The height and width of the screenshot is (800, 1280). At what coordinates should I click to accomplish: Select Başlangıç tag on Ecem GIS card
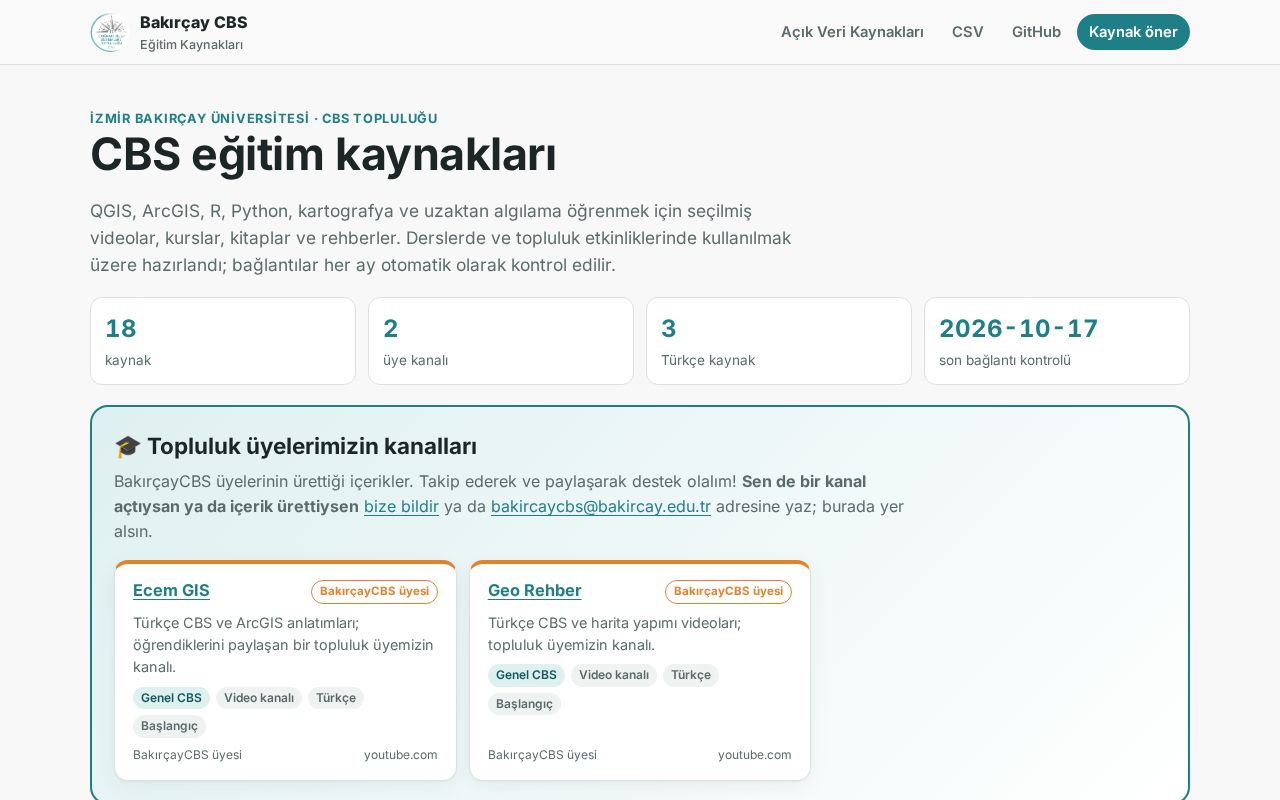point(169,726)
